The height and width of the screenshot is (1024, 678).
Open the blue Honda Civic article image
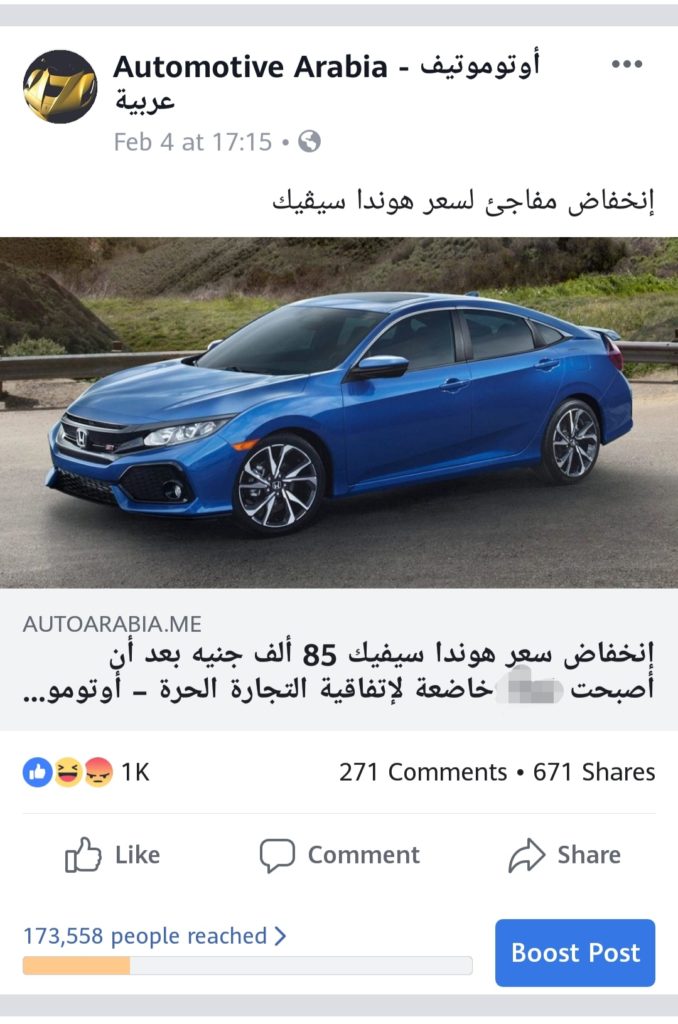point(339,413)
